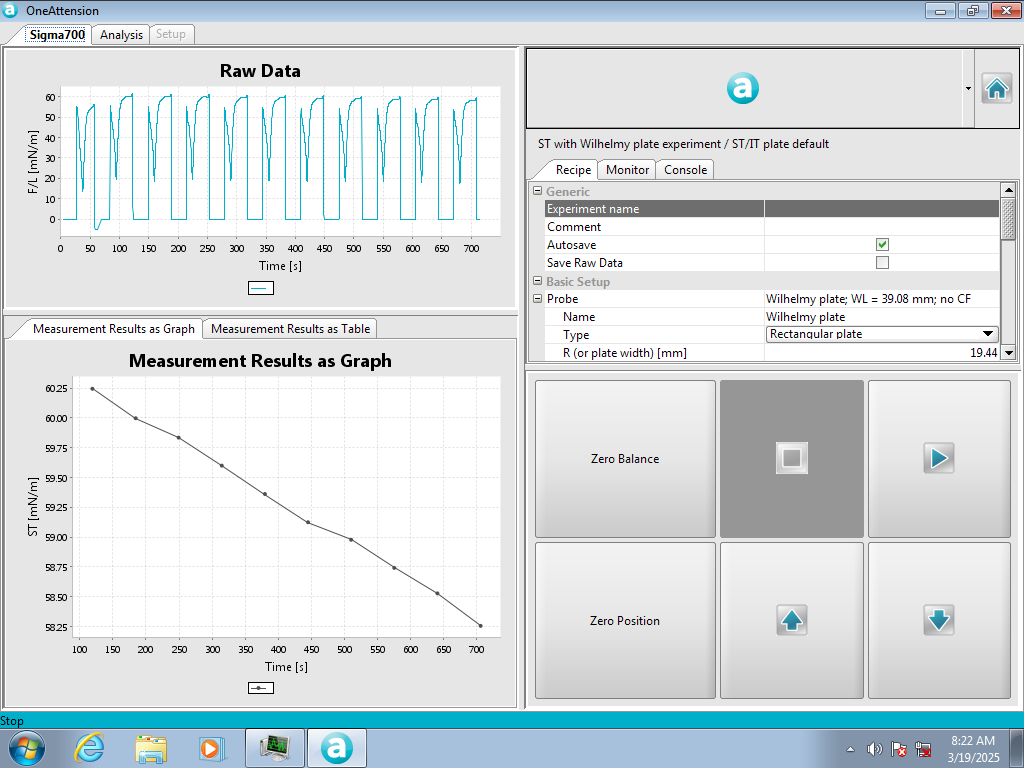Move the stage up with up arrow
The height and width of the screenshot is (768, 1024).
pos(792,620)
